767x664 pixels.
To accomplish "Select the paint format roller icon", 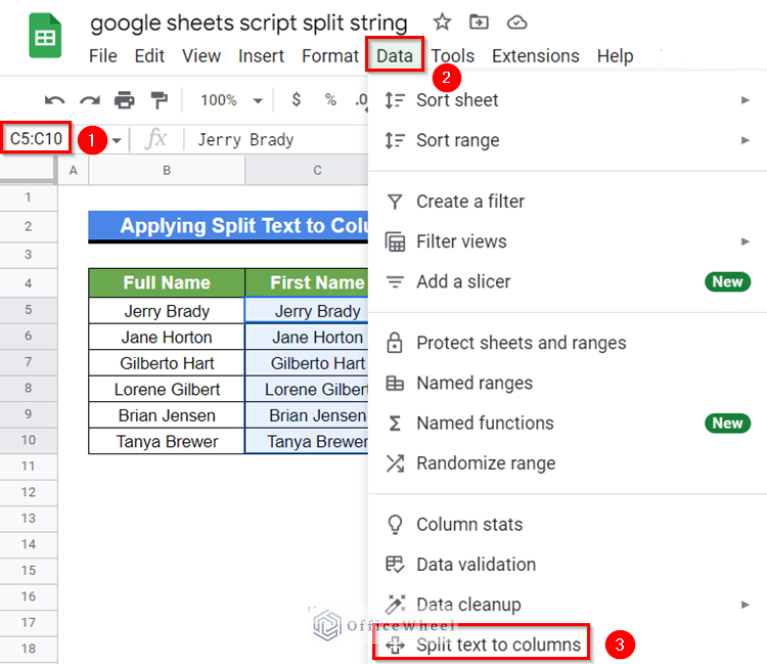I will pyautogui.click(x=159, y=100).
